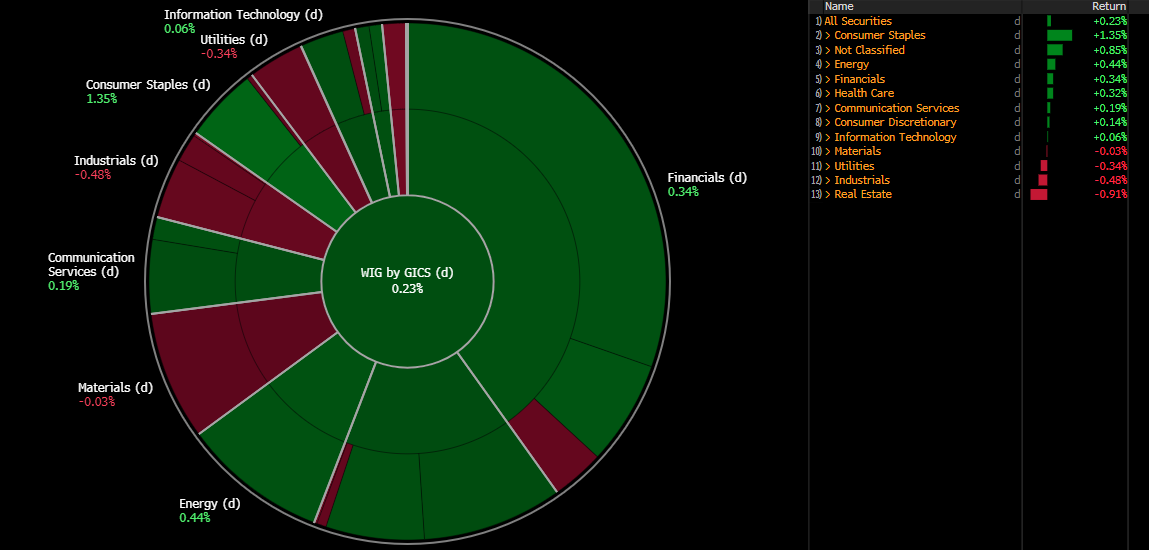Expand the Energy row chevron

coord(828,64)
